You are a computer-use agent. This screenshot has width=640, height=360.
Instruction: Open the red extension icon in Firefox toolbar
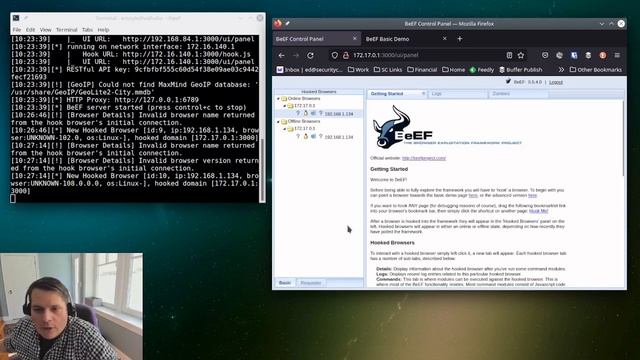click(603, 55)
